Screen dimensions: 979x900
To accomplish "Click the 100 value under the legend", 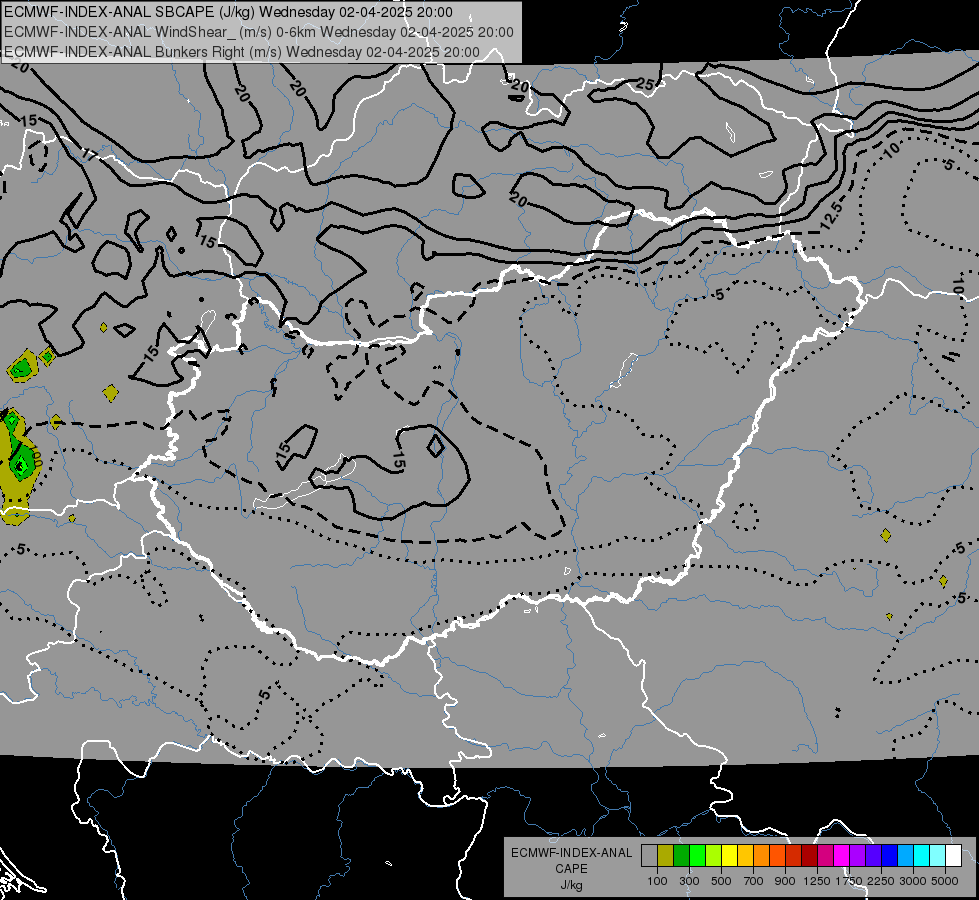I will pos(657,881).
